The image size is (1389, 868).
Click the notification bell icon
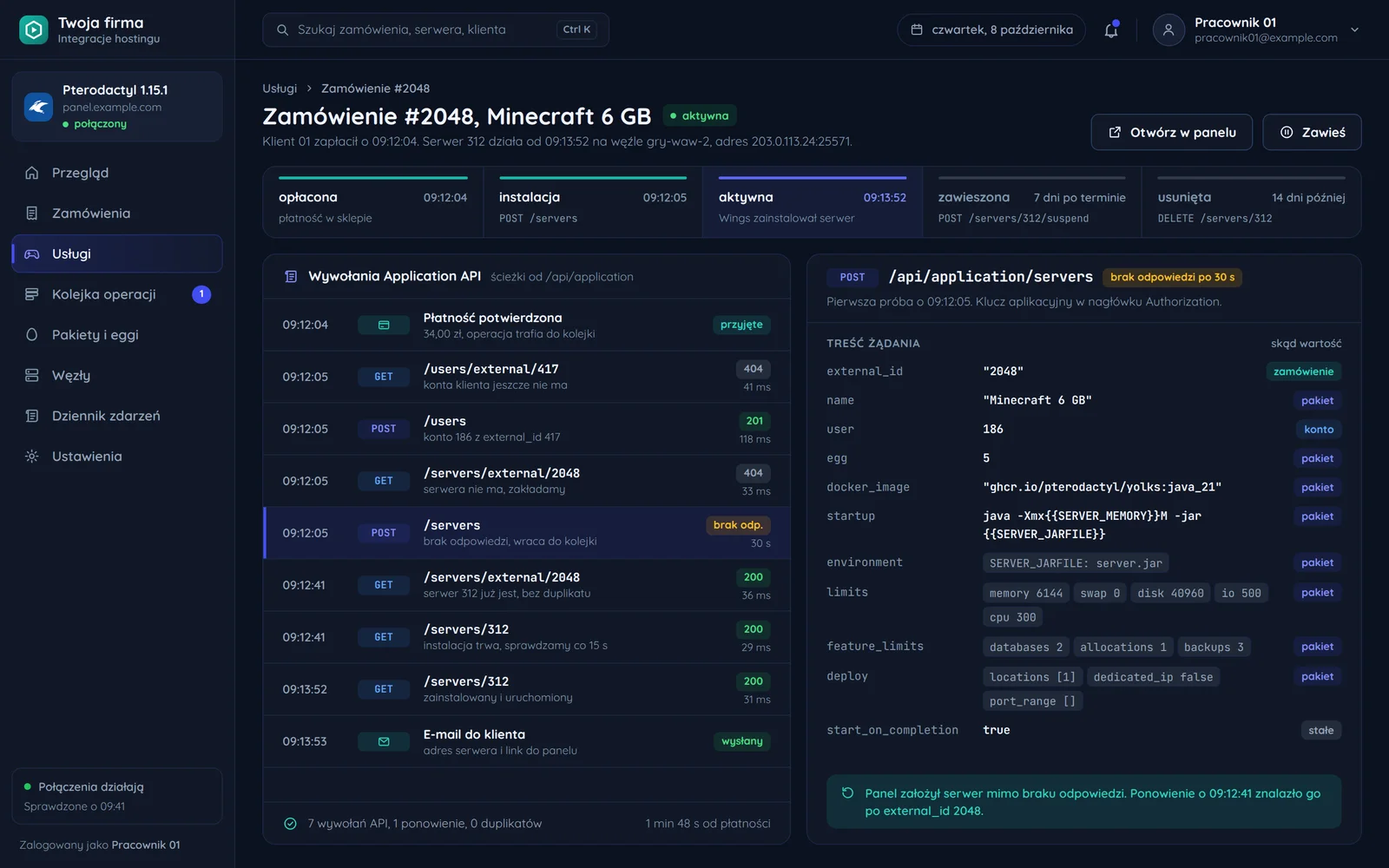(1110, 30)
